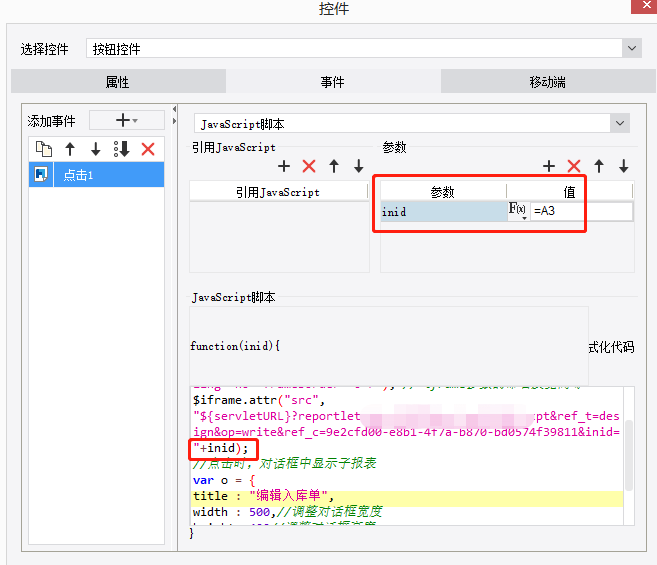
Task: Select the inid parameter name cell
Action: click(443, 212)
